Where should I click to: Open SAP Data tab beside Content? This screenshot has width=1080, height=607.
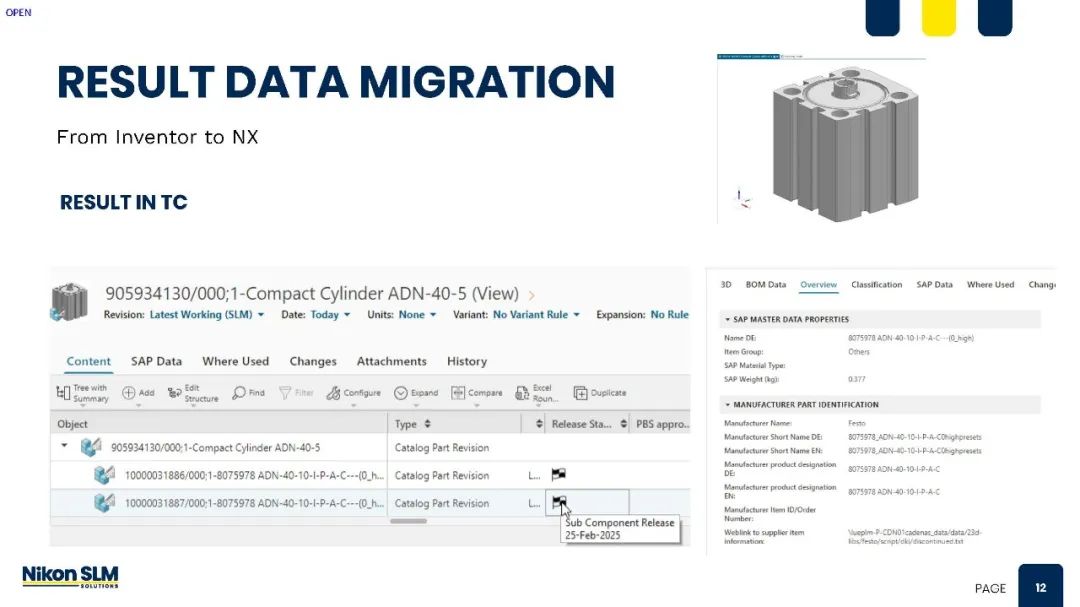156,361
